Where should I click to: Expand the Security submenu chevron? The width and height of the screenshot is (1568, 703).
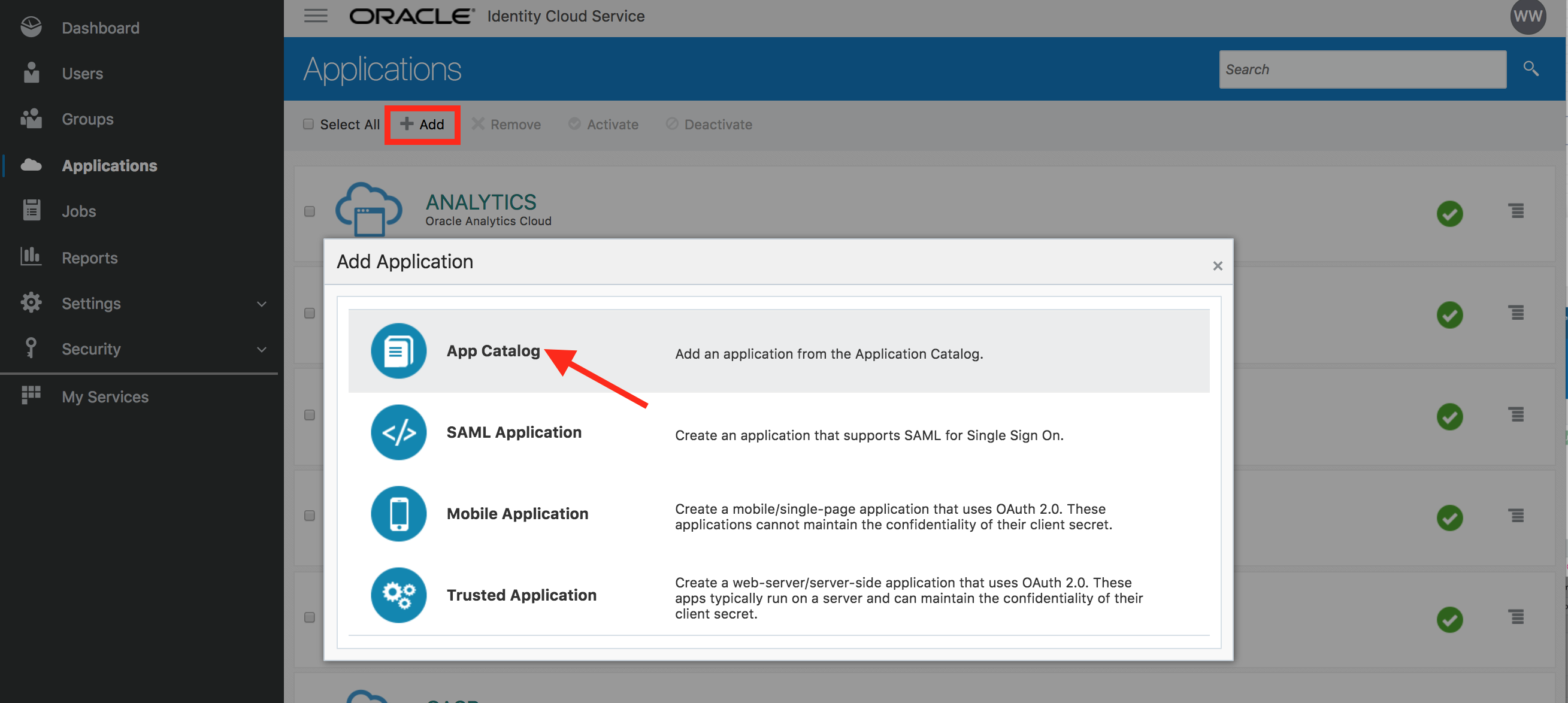[262, 349]
